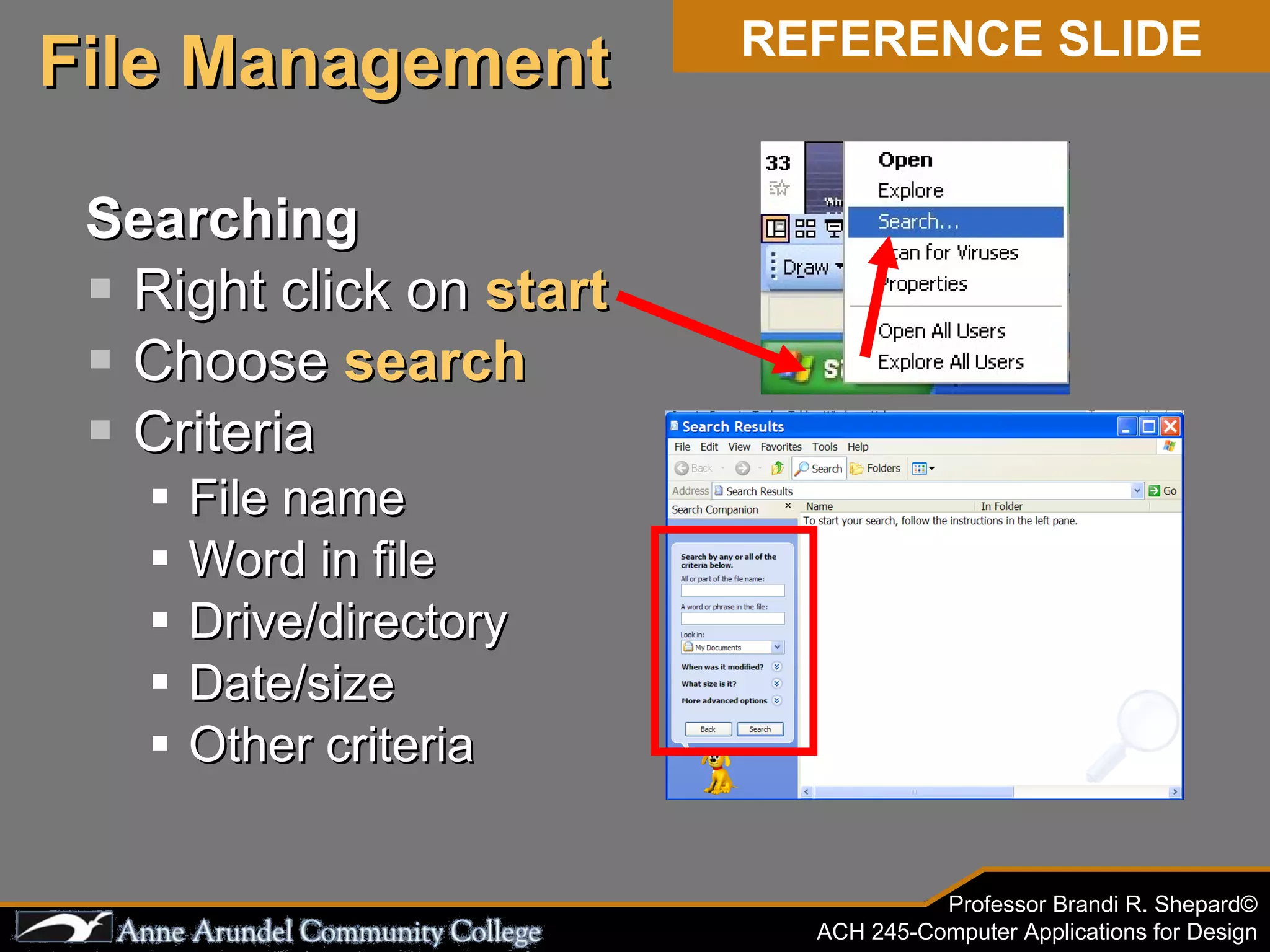The image size is (1270, 952).
Task: Open the Favorites menu
Action: tap(781, 447)
